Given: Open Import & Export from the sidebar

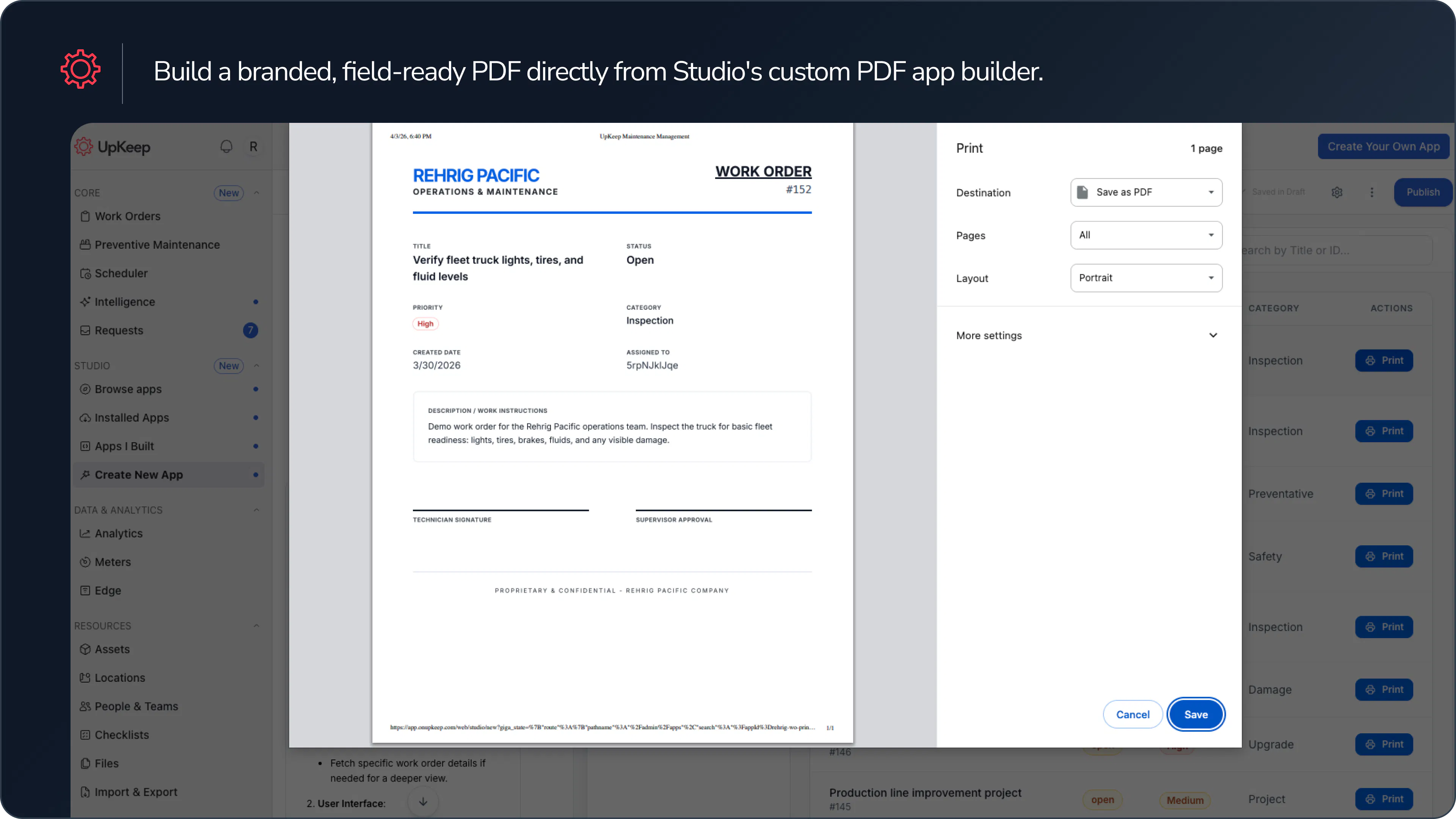Looking at the screenshot, I should pyautogui.click(x=135, y=792).
